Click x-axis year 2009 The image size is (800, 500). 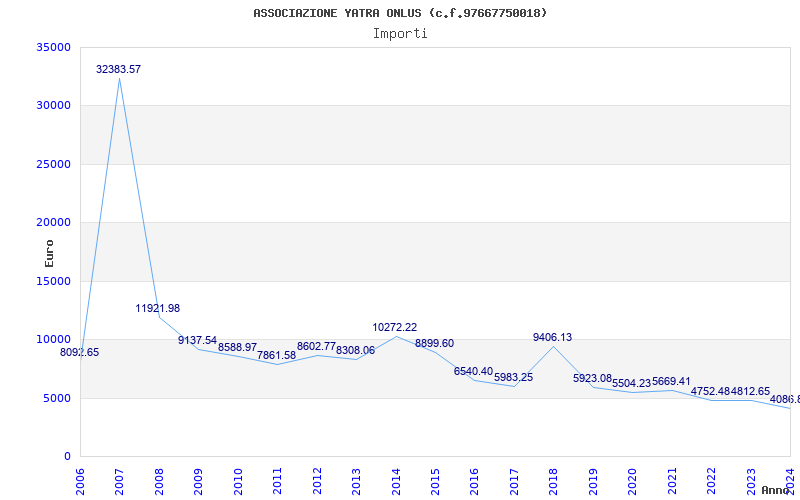coord(198,481)
